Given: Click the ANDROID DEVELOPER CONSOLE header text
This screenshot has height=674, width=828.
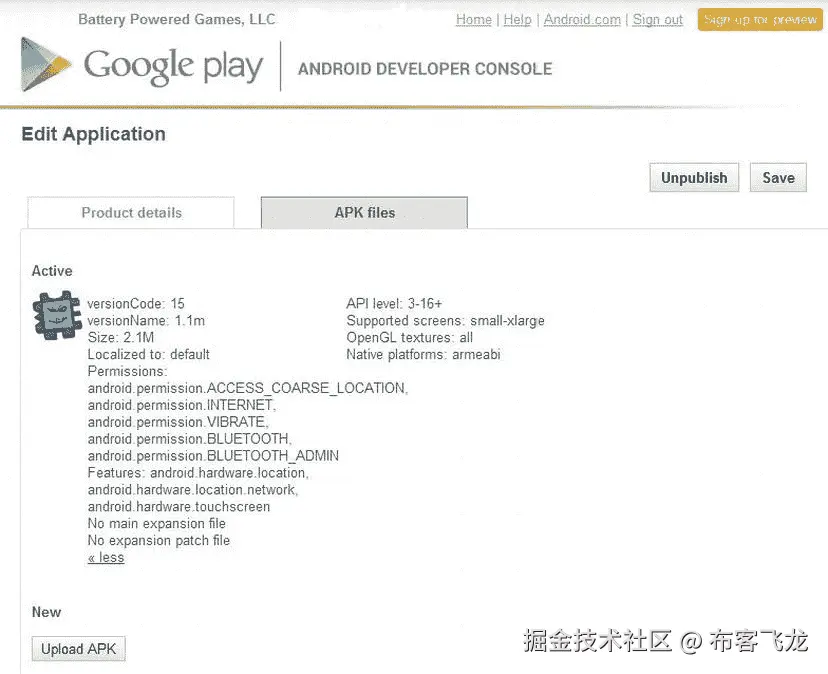Looking at the screenshot, I should pos(424,69).
